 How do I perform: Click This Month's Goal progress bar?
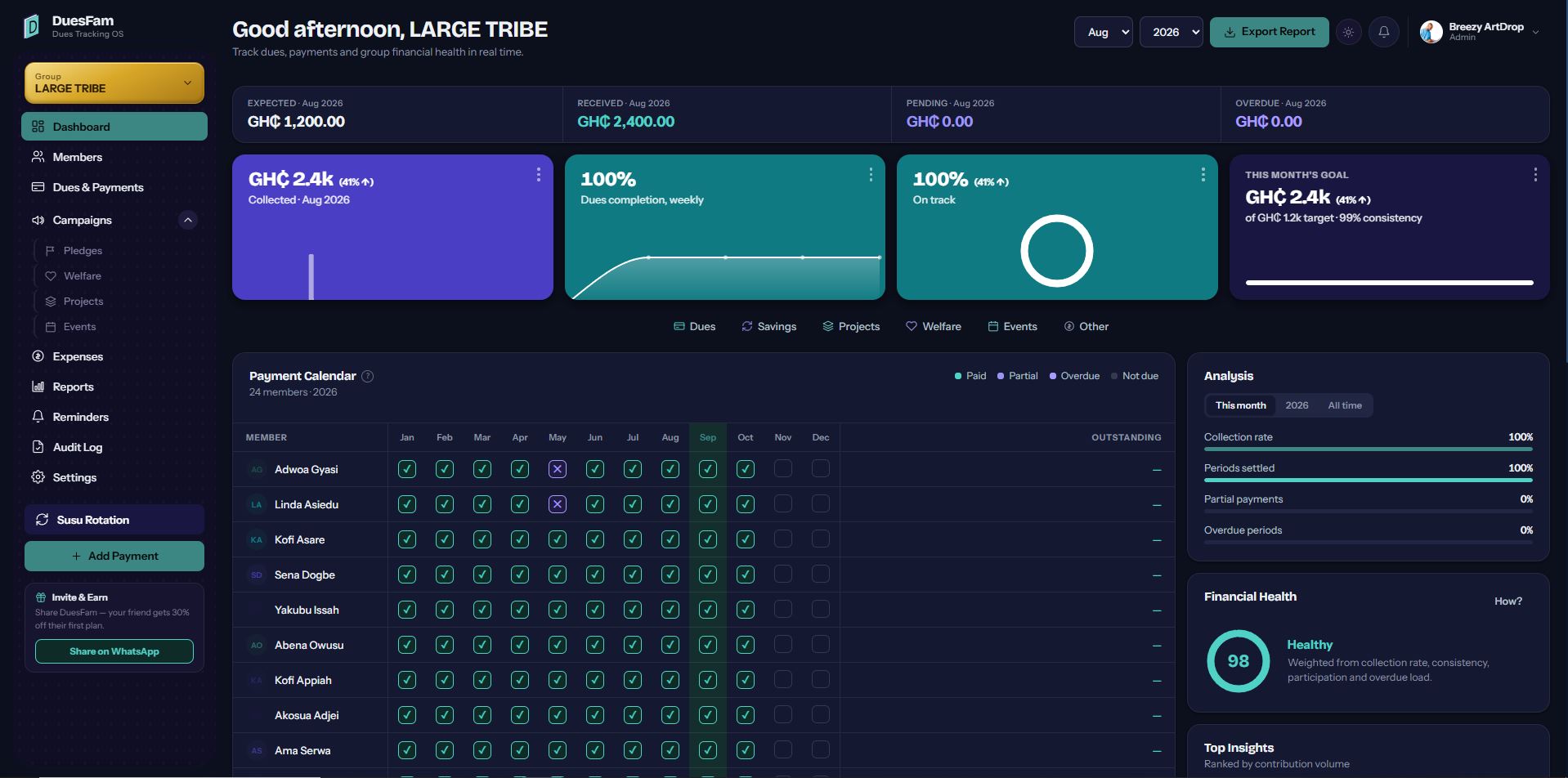click(1389, 283)
